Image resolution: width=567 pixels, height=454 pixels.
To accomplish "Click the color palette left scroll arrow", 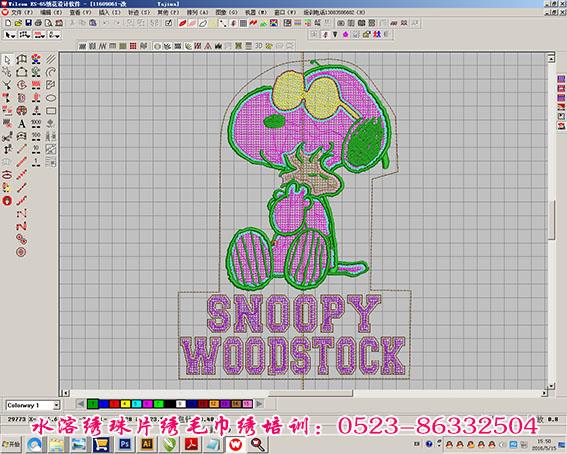I will [x=81, y=403].
